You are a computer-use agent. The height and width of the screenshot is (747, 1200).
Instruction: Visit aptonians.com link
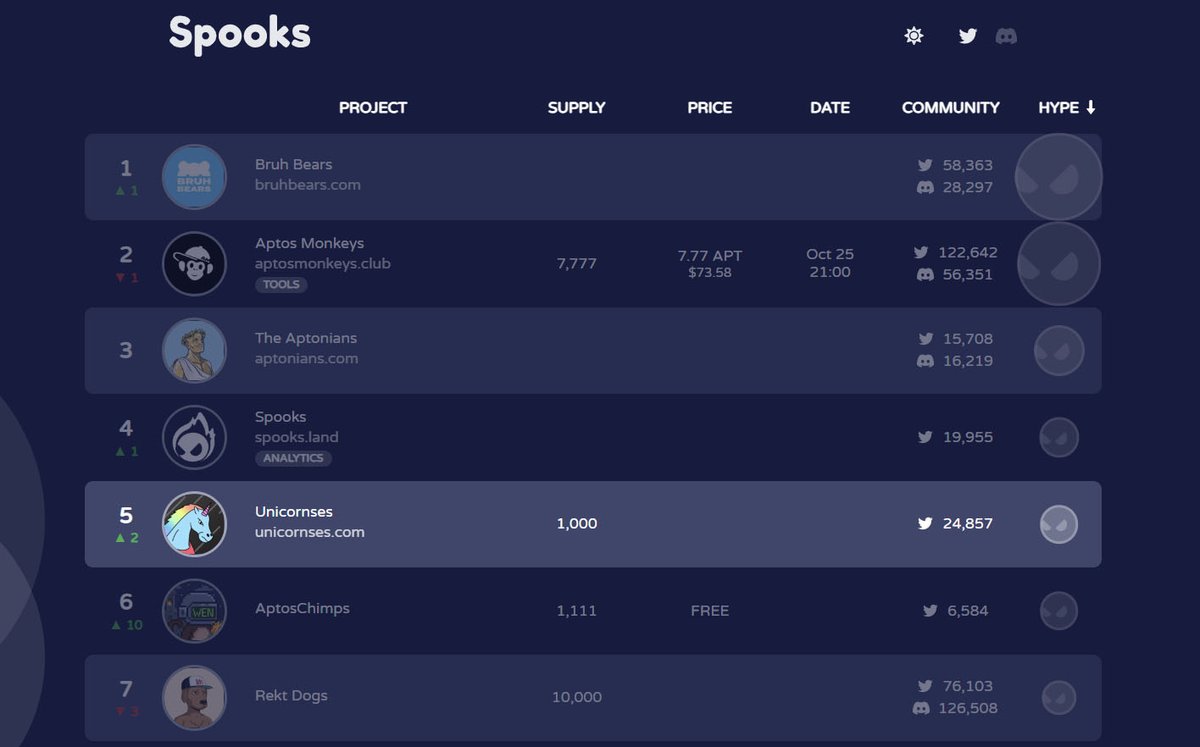(x=306, y=359)
